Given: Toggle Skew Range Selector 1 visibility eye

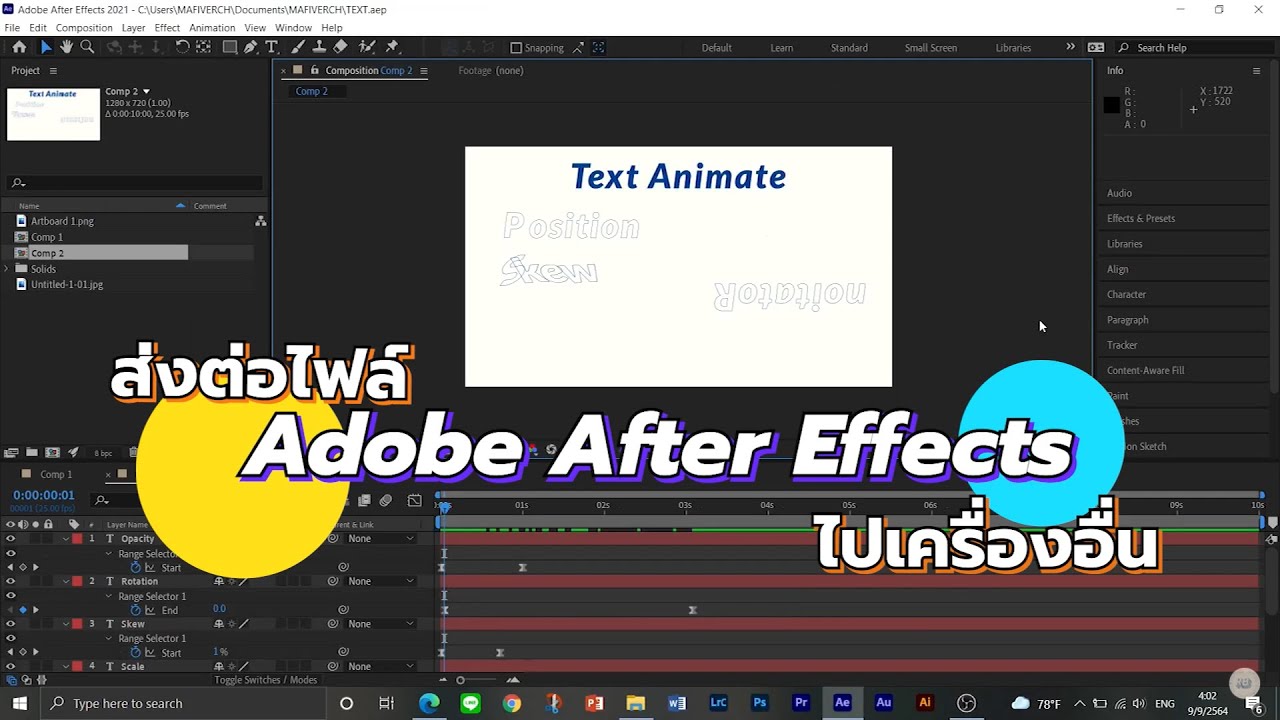Looking at the screenshot, I should (x=11, y=638).
